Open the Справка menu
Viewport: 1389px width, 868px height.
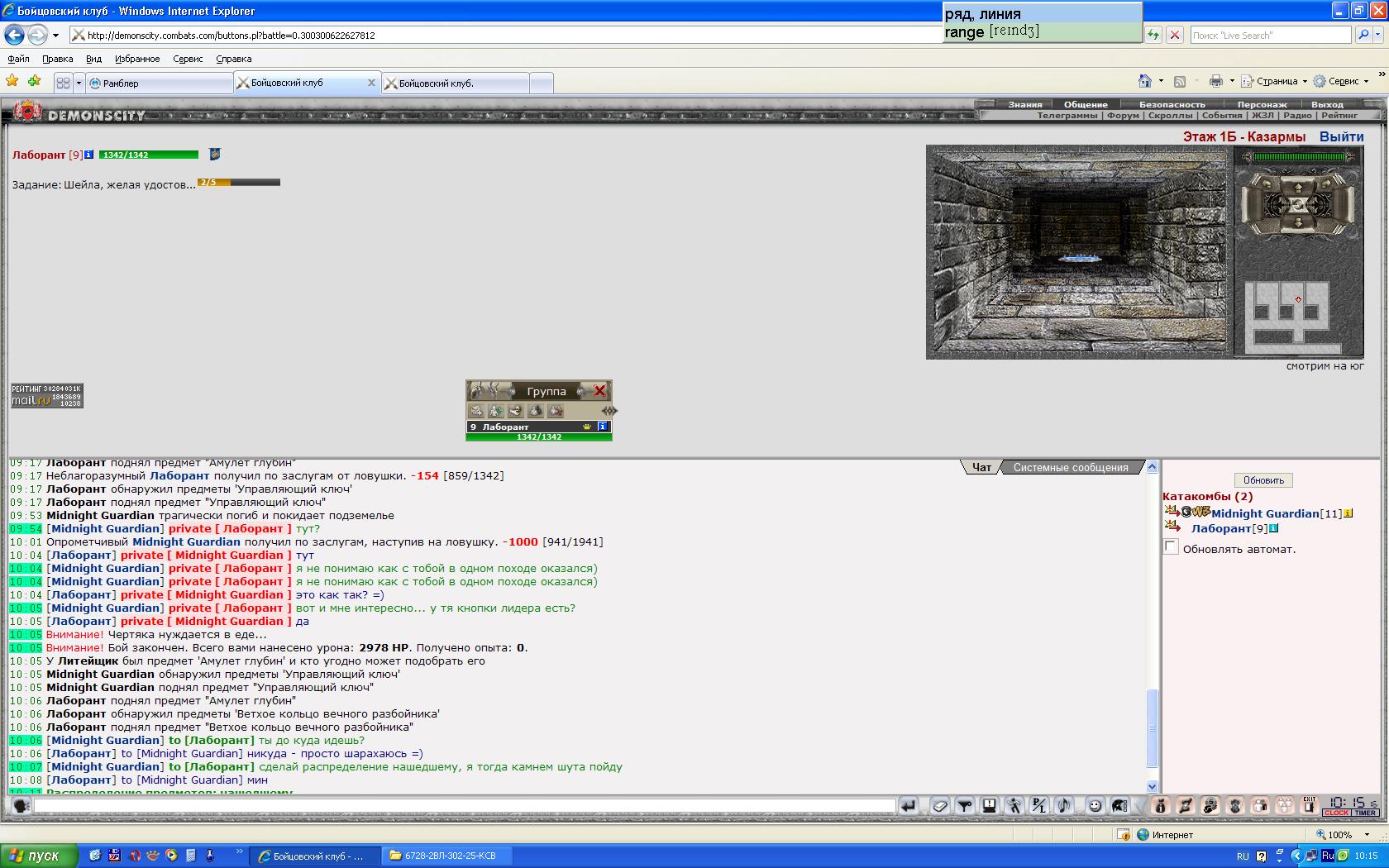pos(233,59)
